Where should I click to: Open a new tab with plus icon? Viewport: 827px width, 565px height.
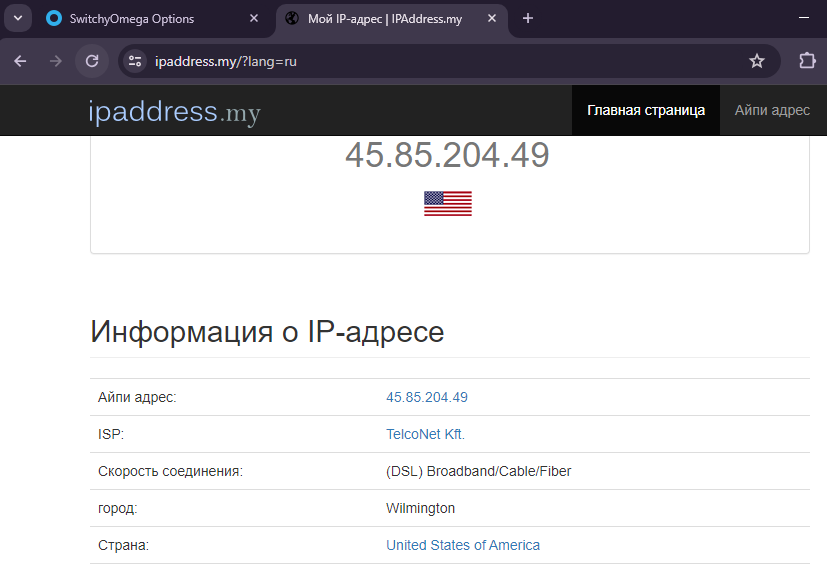click(x=527, y=18)
